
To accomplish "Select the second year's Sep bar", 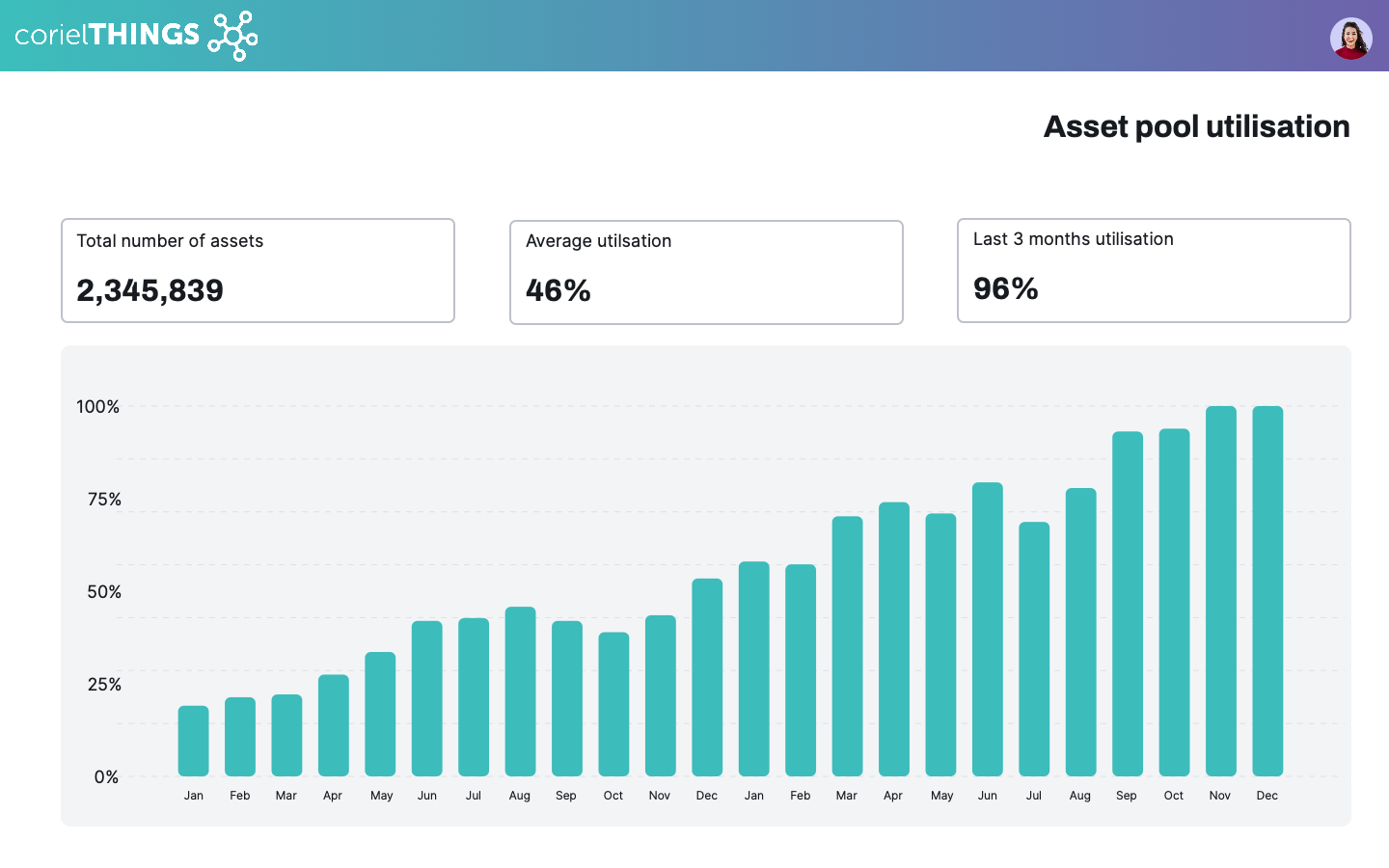I will tap(1128, 604).
